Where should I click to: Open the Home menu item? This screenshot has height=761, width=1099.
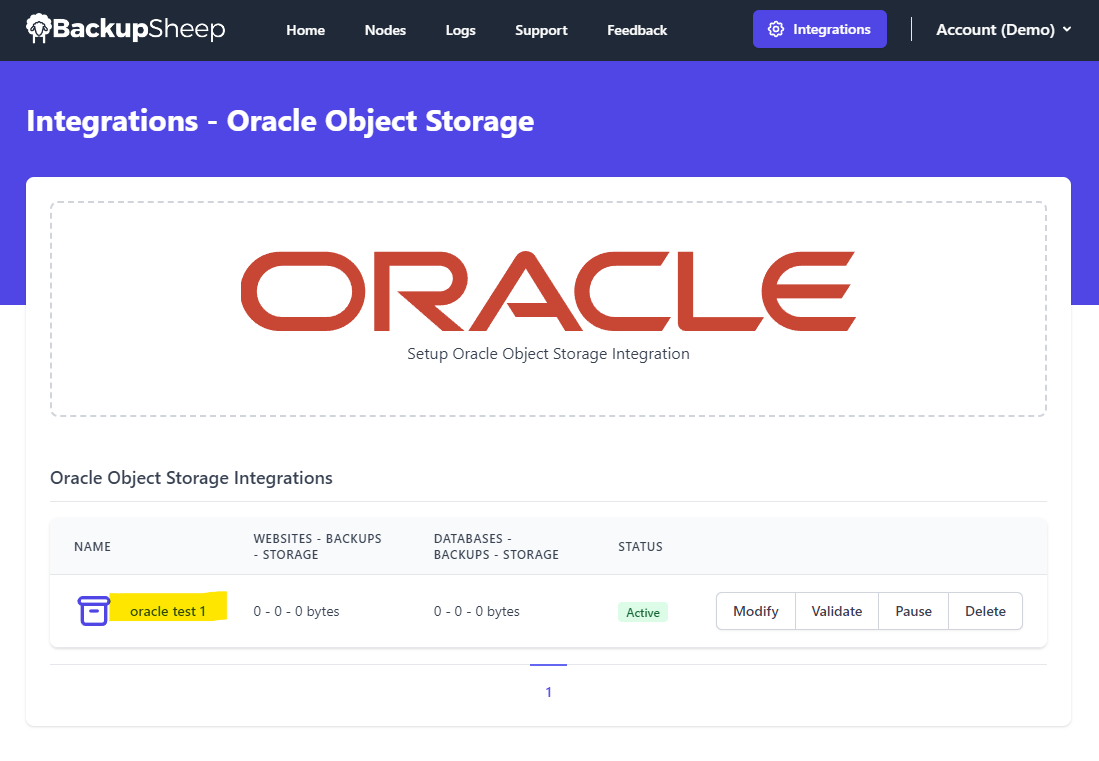306,30
